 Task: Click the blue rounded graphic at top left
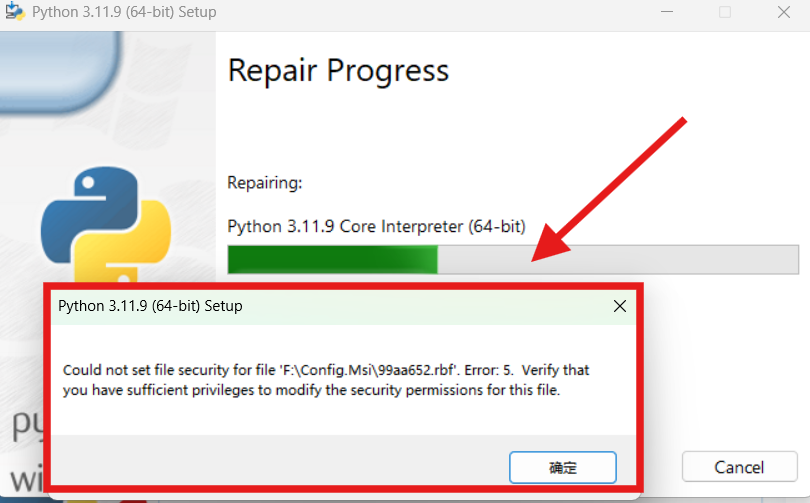coord(59,70)
